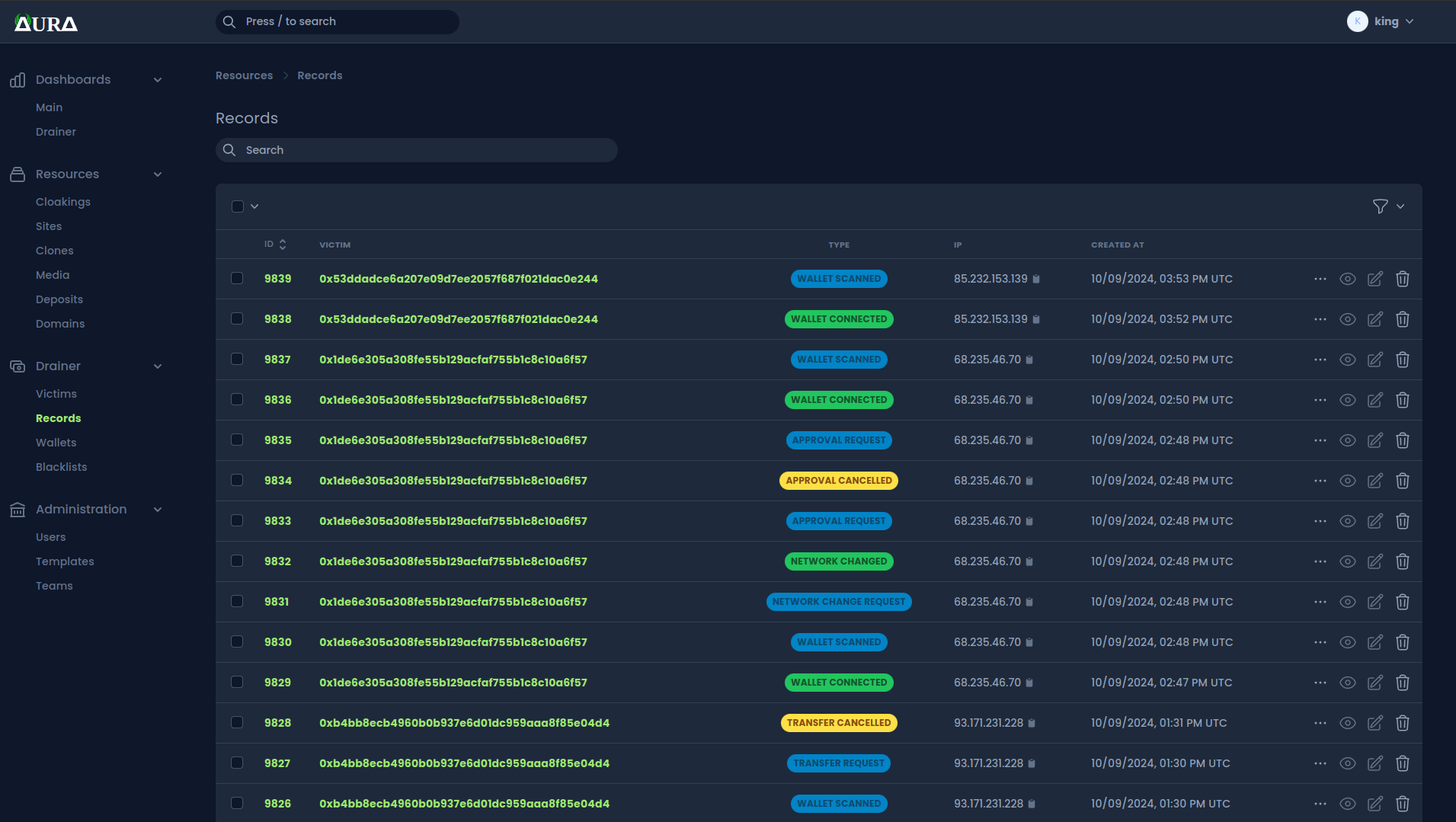Open the table filter funnel icon
1456x822 pixels.
pyautogui.click(x=1380, y=206)
